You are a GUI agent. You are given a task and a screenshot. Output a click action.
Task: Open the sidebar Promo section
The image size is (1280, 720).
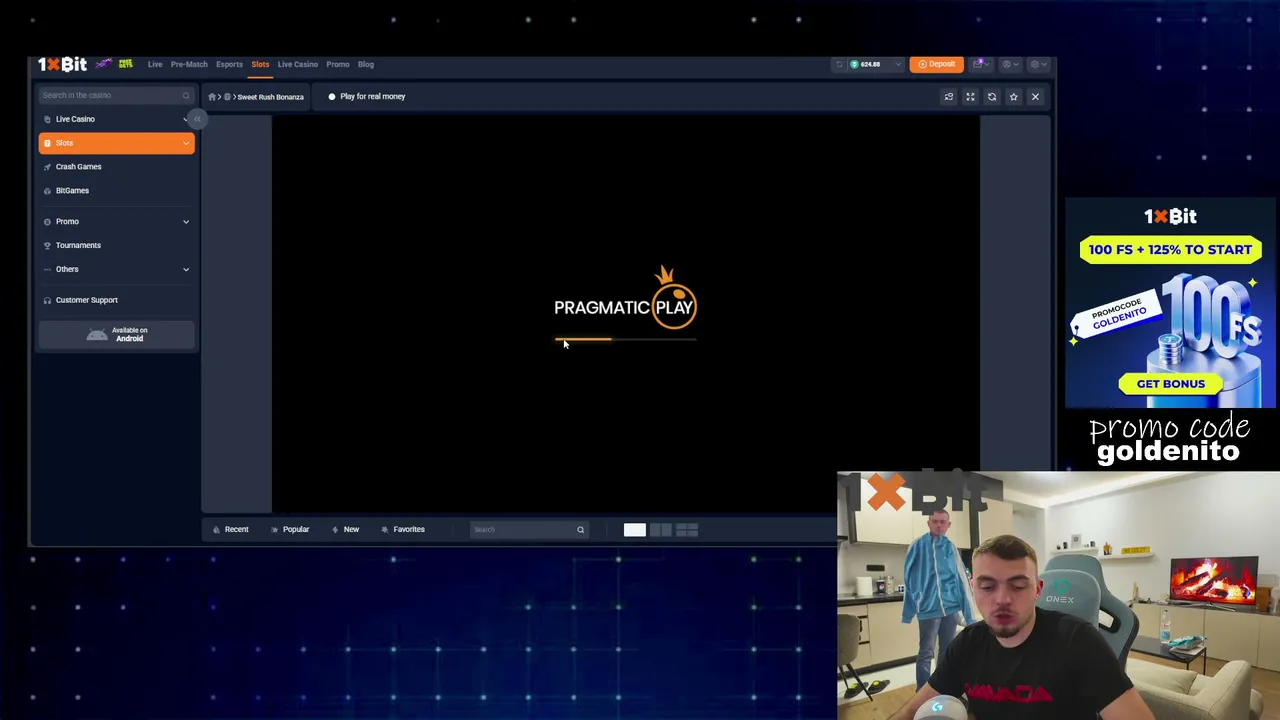[67, 221]
